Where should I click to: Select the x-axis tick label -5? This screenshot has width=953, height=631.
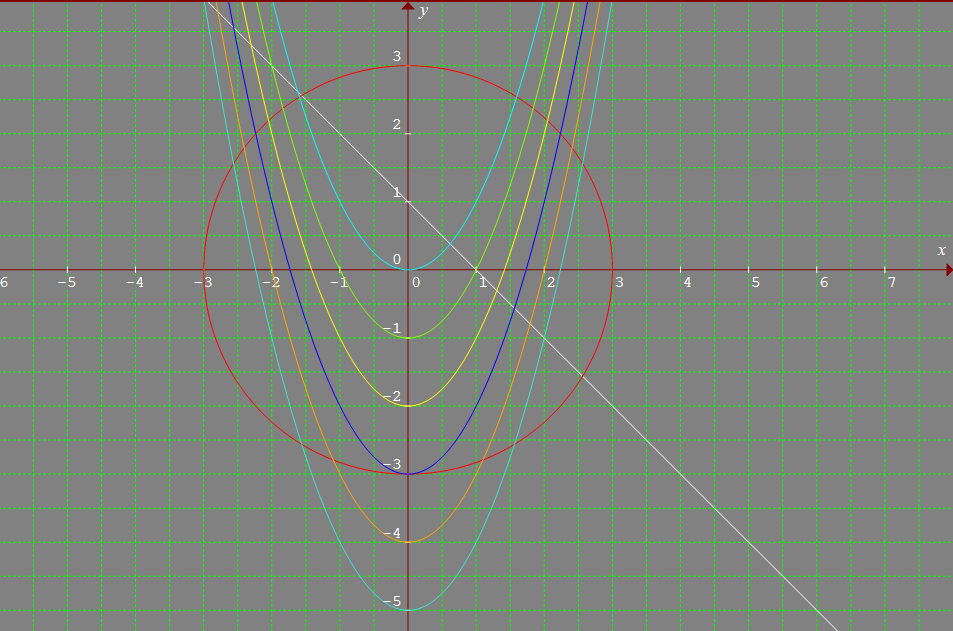66,283
